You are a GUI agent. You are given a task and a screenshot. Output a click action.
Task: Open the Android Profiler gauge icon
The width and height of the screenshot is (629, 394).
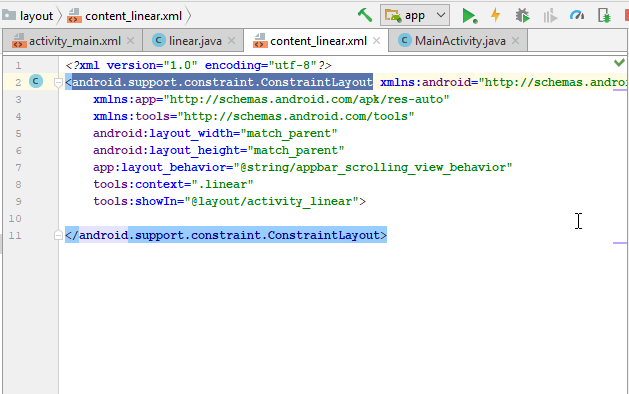577,15
